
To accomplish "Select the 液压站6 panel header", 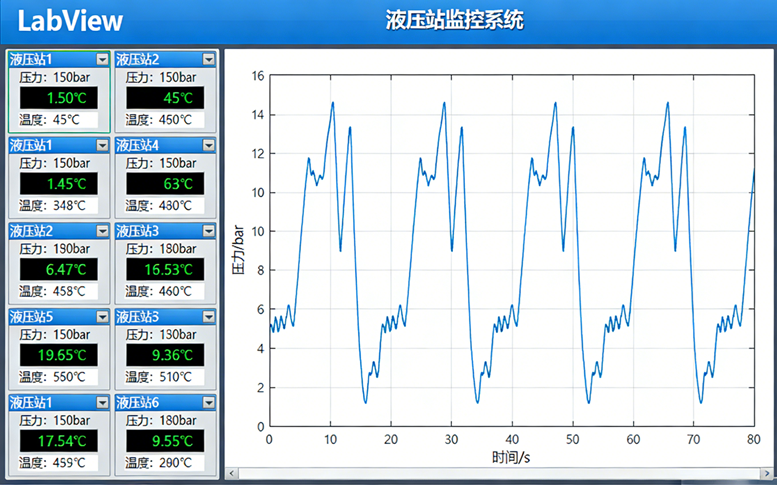I will [156, 402].
